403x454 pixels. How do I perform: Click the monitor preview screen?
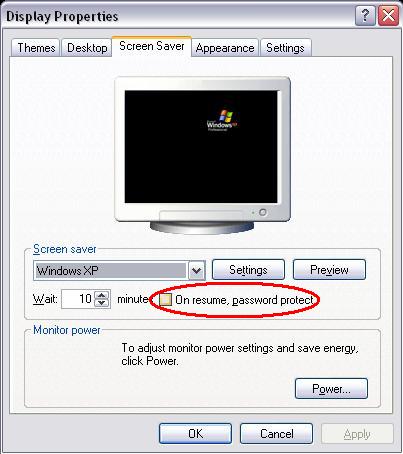[x=201, y=146]
